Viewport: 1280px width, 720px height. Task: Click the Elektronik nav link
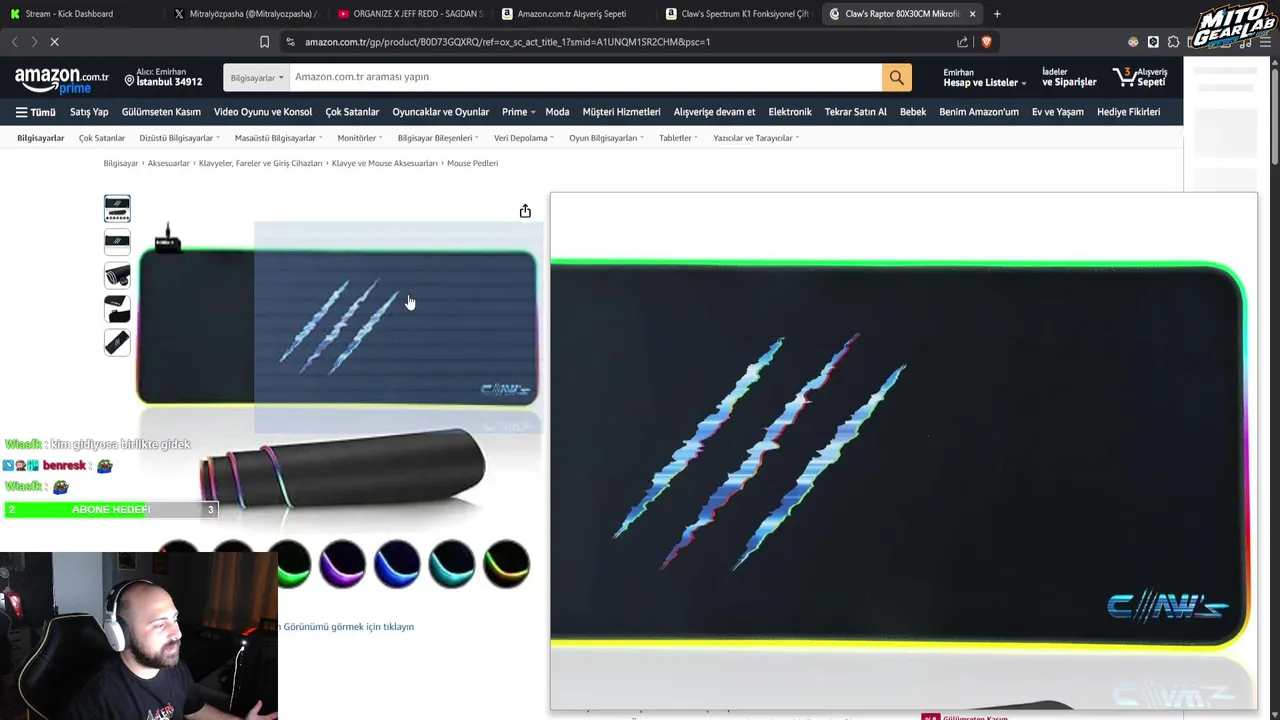pos(790,112)
